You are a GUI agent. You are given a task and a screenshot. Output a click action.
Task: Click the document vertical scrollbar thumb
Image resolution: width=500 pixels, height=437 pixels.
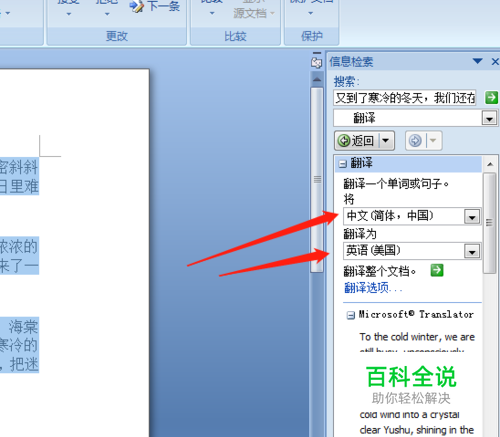(x=317, y=180)
